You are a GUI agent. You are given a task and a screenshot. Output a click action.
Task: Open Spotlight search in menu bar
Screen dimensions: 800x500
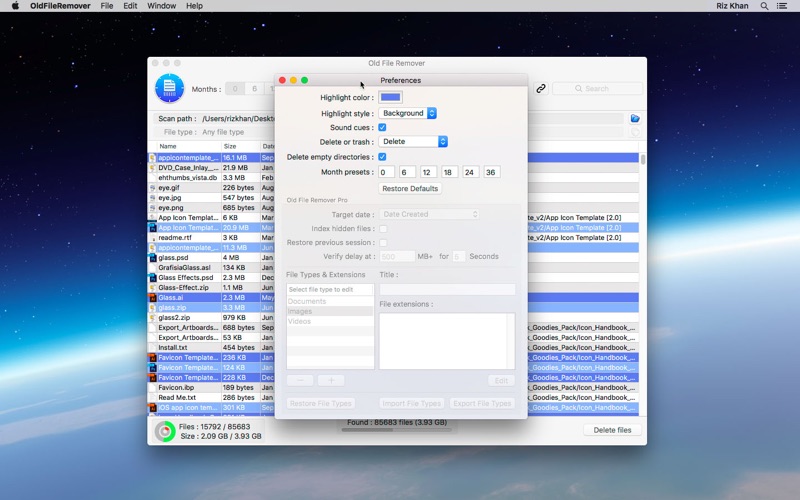(x=764, y=6)
